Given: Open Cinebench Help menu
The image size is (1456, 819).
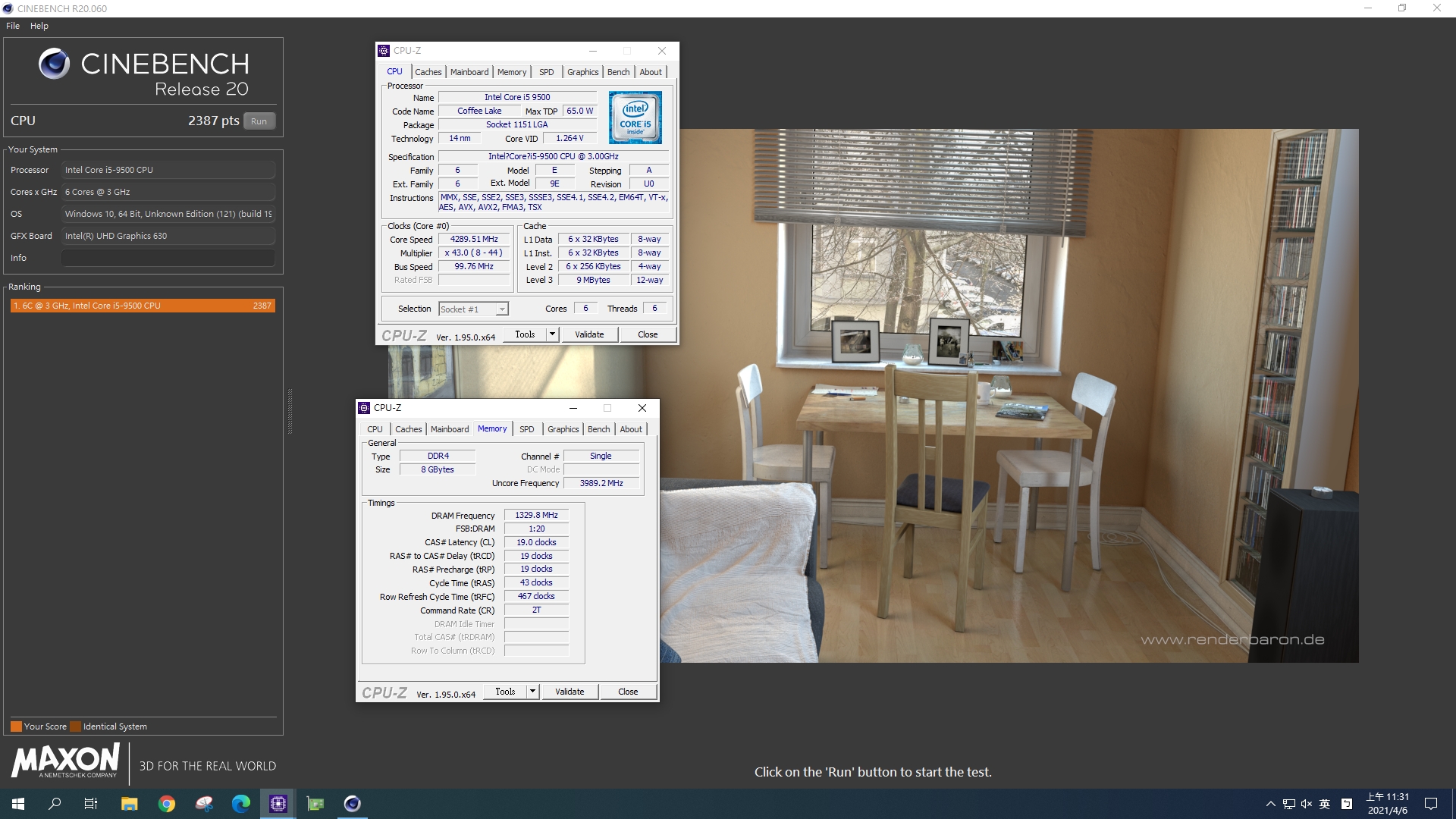Looking at the screenshot, I should 39,26.
